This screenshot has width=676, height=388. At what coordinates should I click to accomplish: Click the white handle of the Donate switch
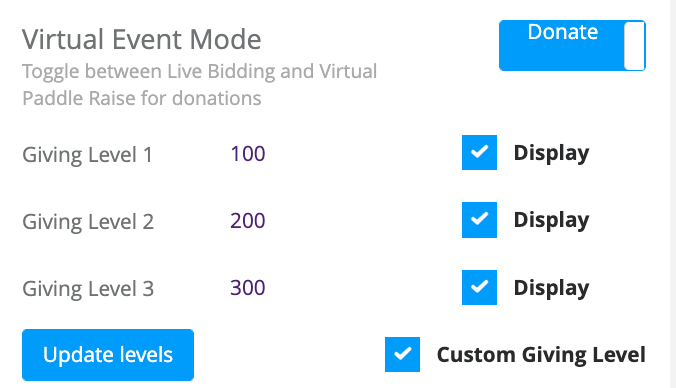pyautogui.click(x=634, y=46)
